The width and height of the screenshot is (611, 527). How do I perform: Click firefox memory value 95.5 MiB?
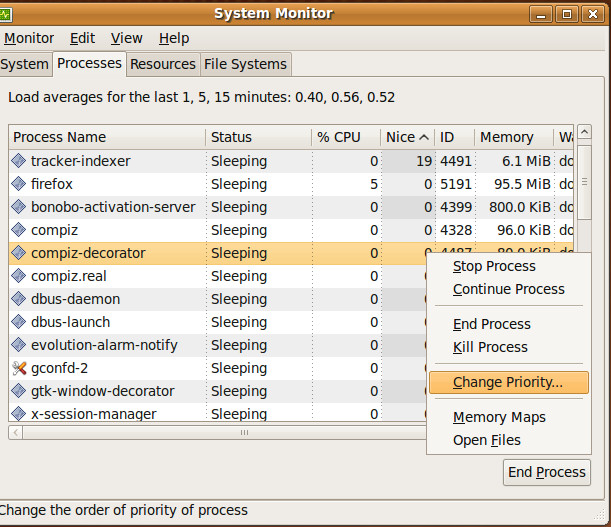(522, 184)
